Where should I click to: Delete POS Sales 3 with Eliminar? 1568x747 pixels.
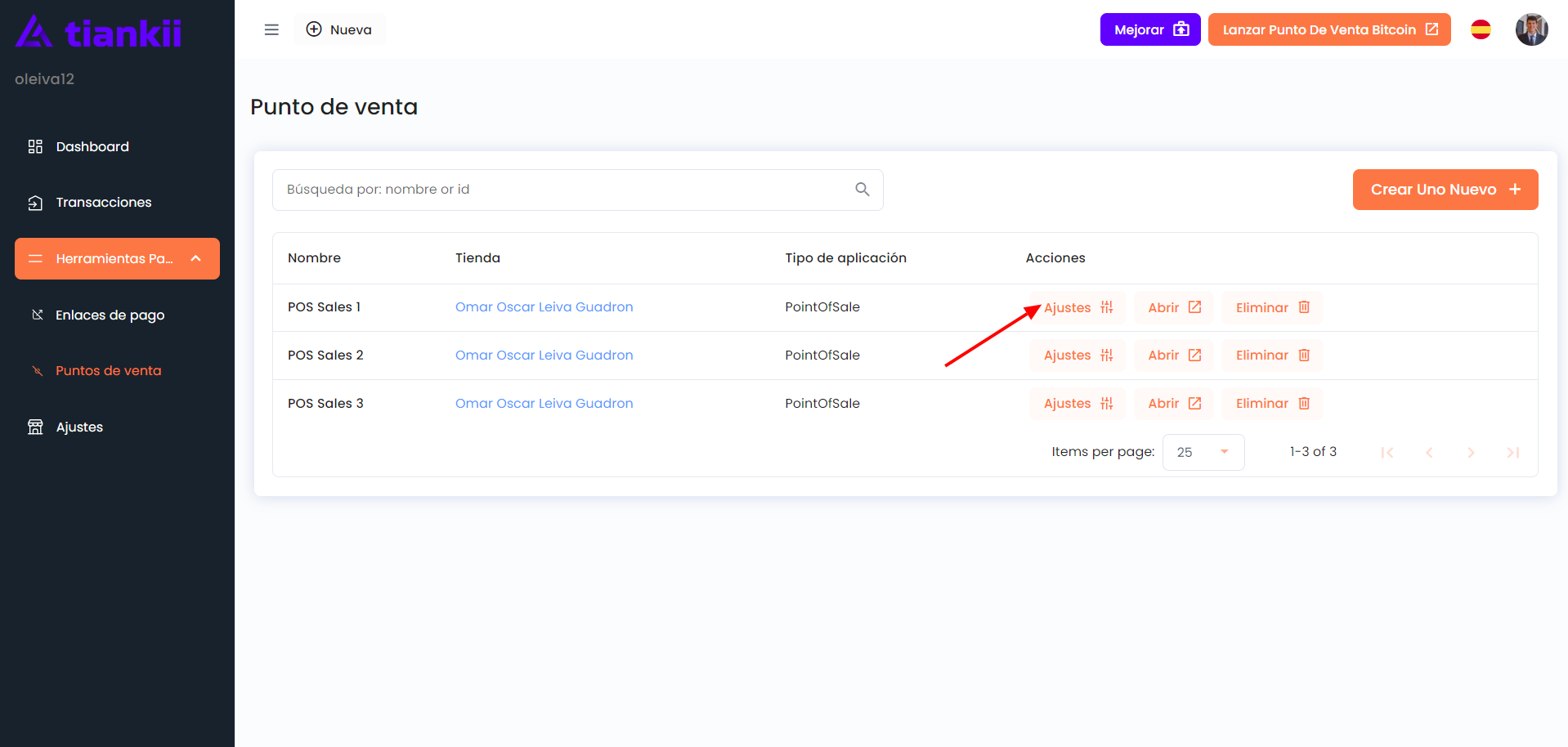click(1272, 403)
